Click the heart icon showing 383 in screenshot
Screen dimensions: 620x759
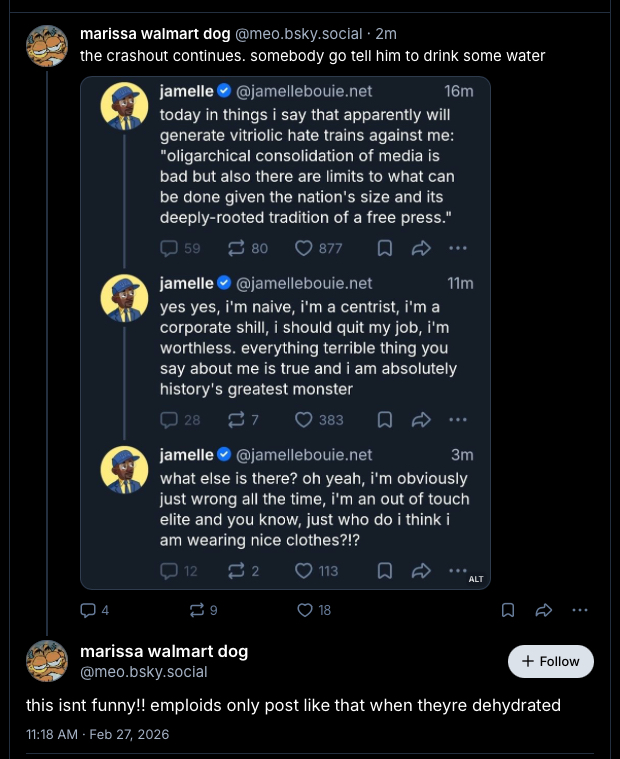305,420
